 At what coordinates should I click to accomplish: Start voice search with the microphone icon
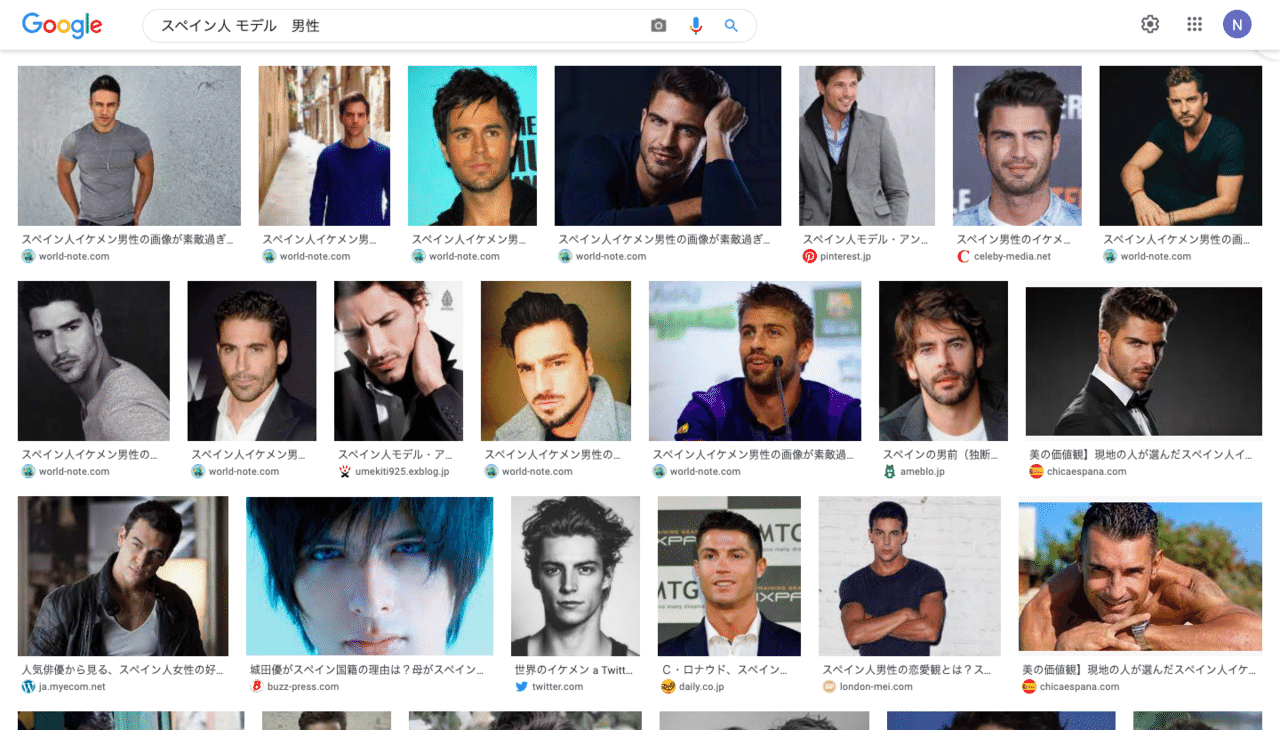(x=696, y=26)
